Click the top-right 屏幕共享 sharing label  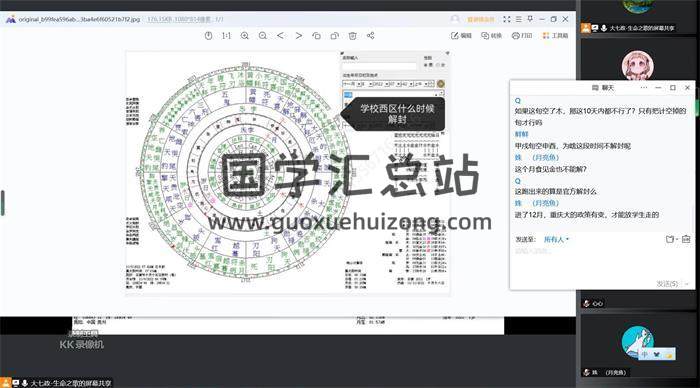629,28
